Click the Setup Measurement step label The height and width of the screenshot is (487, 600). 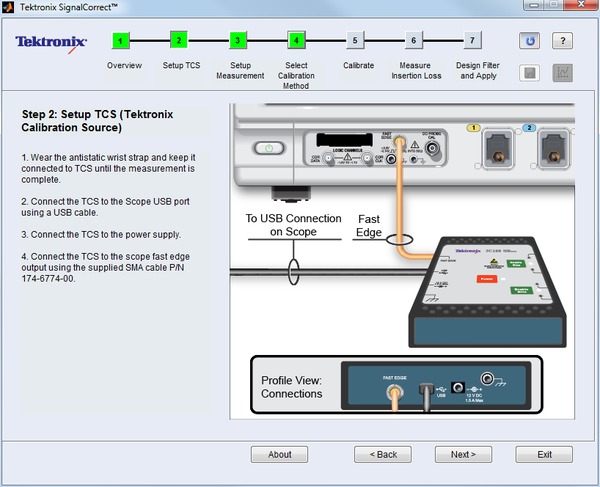pyautogui.click(x=240, y=71)
